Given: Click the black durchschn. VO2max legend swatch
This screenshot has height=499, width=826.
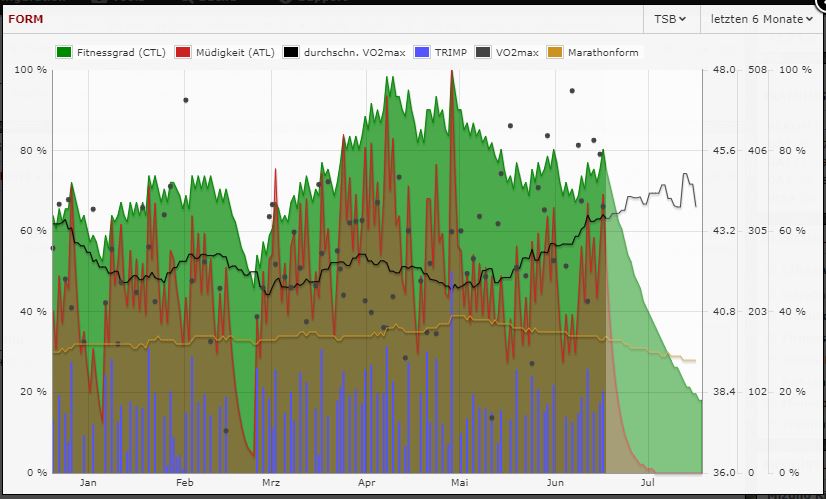Looking at the screenshot, I should (291, 52).
